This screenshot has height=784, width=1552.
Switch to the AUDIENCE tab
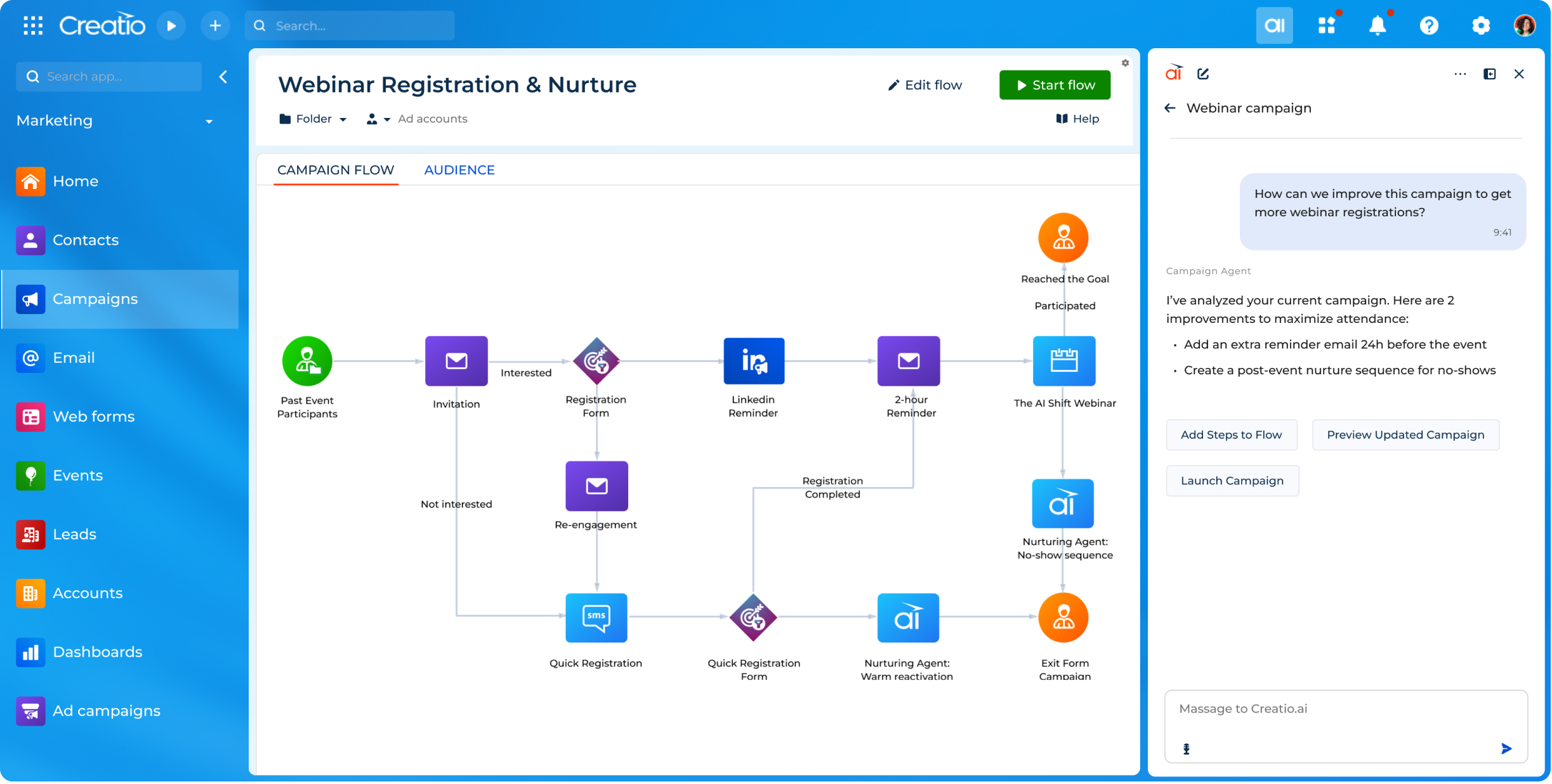(459, 169)
